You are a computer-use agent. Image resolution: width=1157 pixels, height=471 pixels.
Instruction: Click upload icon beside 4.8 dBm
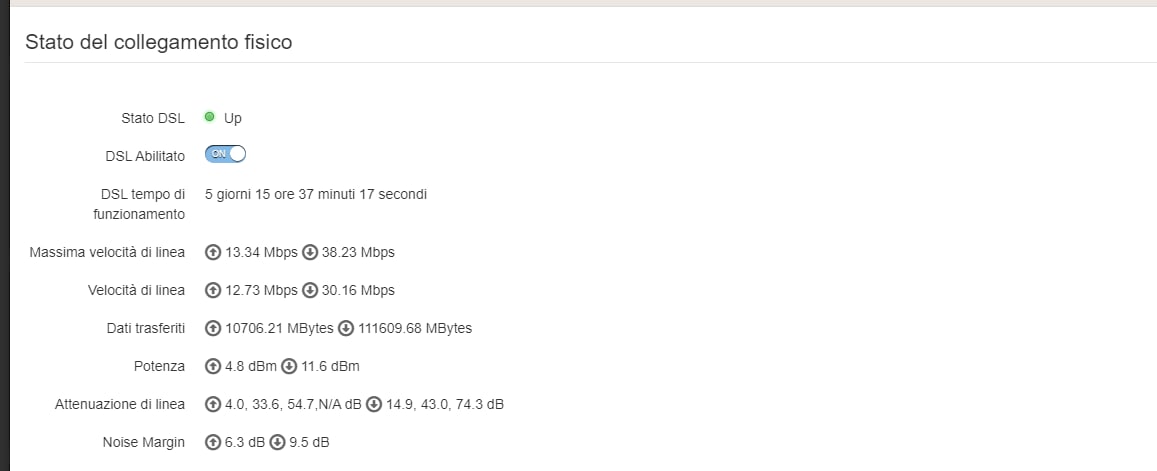(x=213, y=366)
